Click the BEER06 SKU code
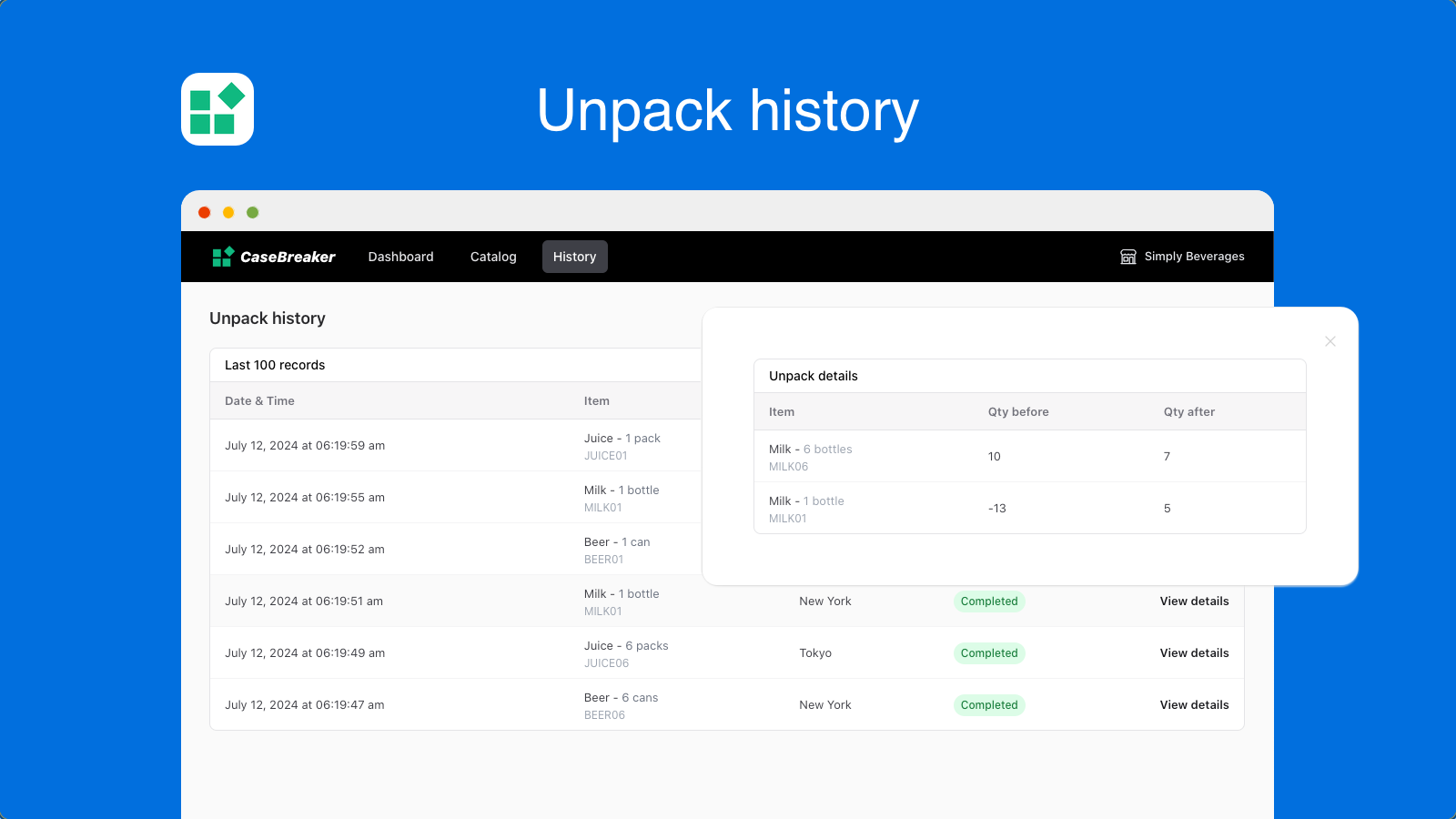 click(x=604, y=715)
